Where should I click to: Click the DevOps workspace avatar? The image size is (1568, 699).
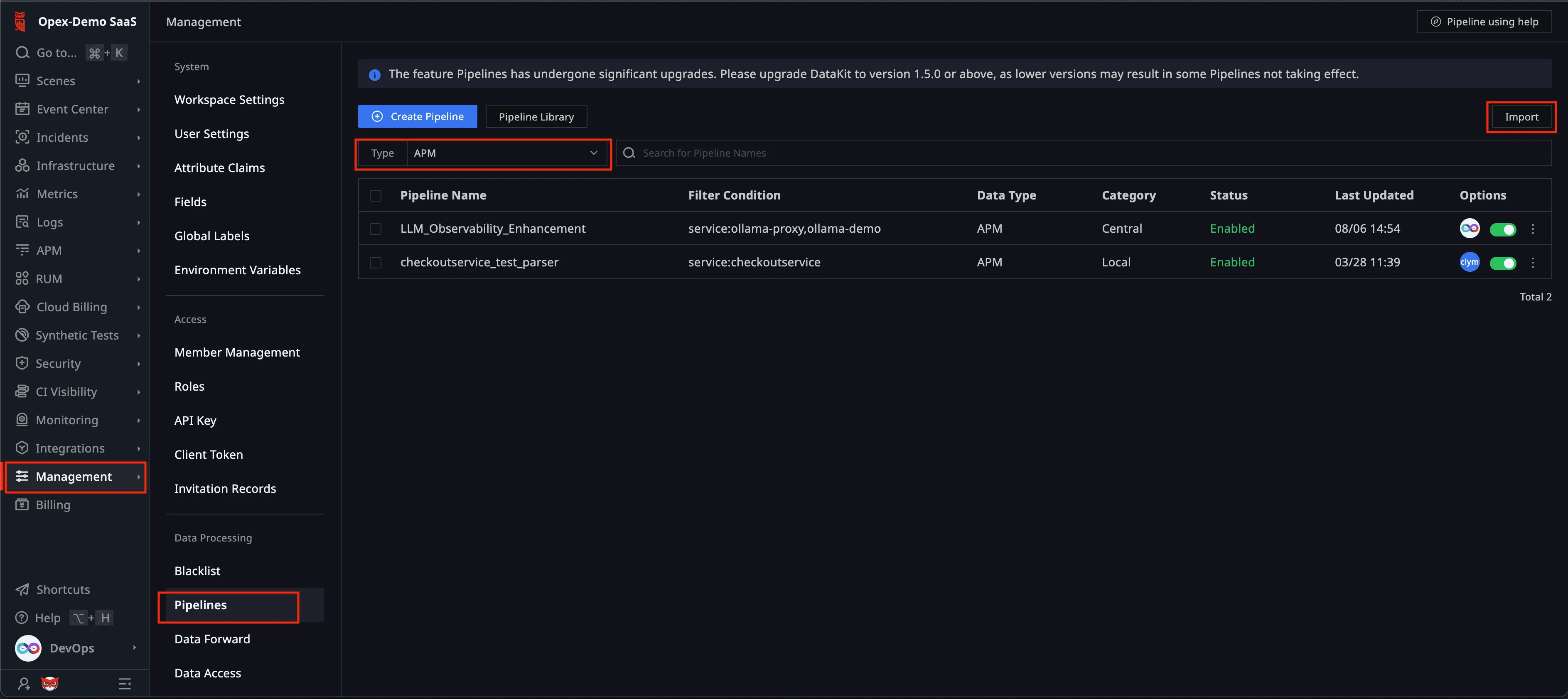pyautogui.click(x=28, y=648)
